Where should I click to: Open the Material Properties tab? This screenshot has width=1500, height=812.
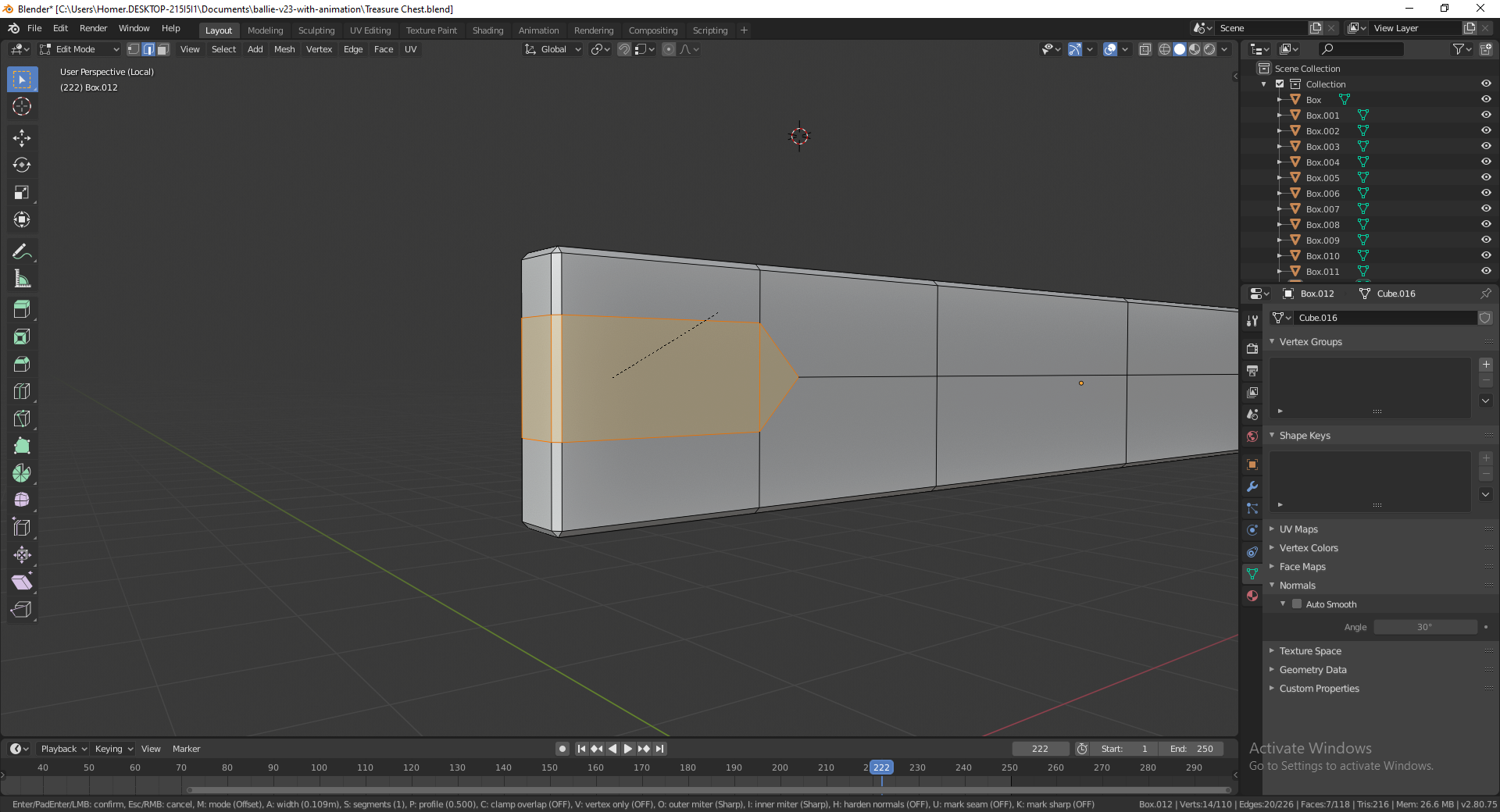pyautogui.click(x=1252, y=596)
